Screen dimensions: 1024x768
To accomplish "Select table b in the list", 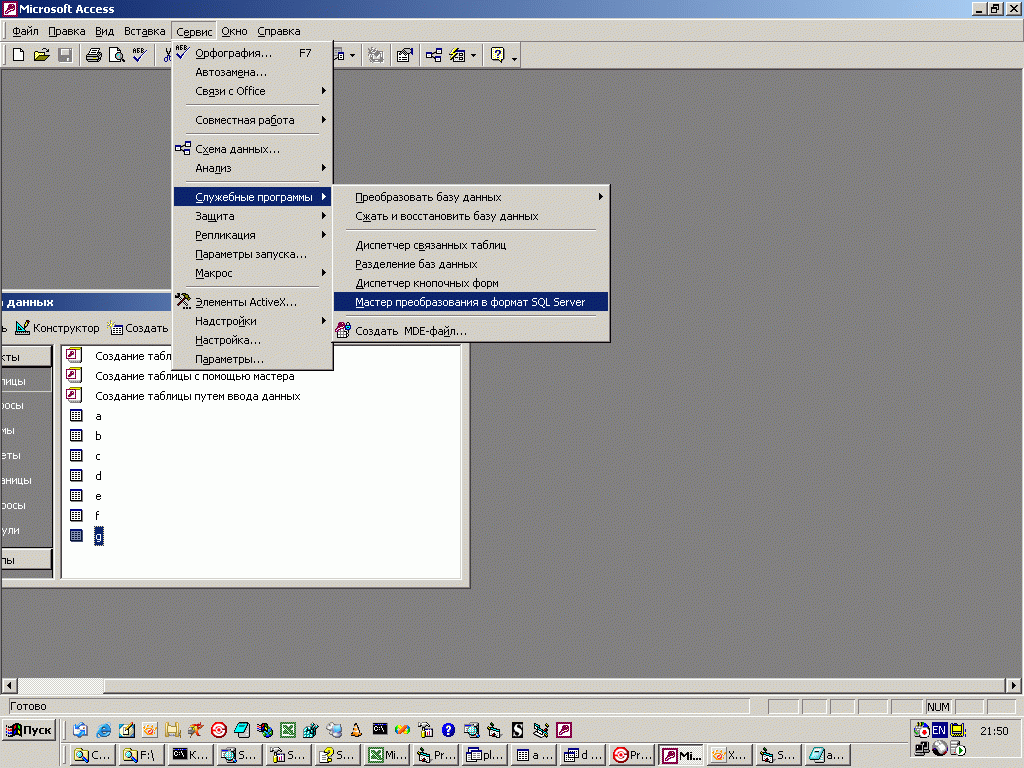I will point(98,436).
